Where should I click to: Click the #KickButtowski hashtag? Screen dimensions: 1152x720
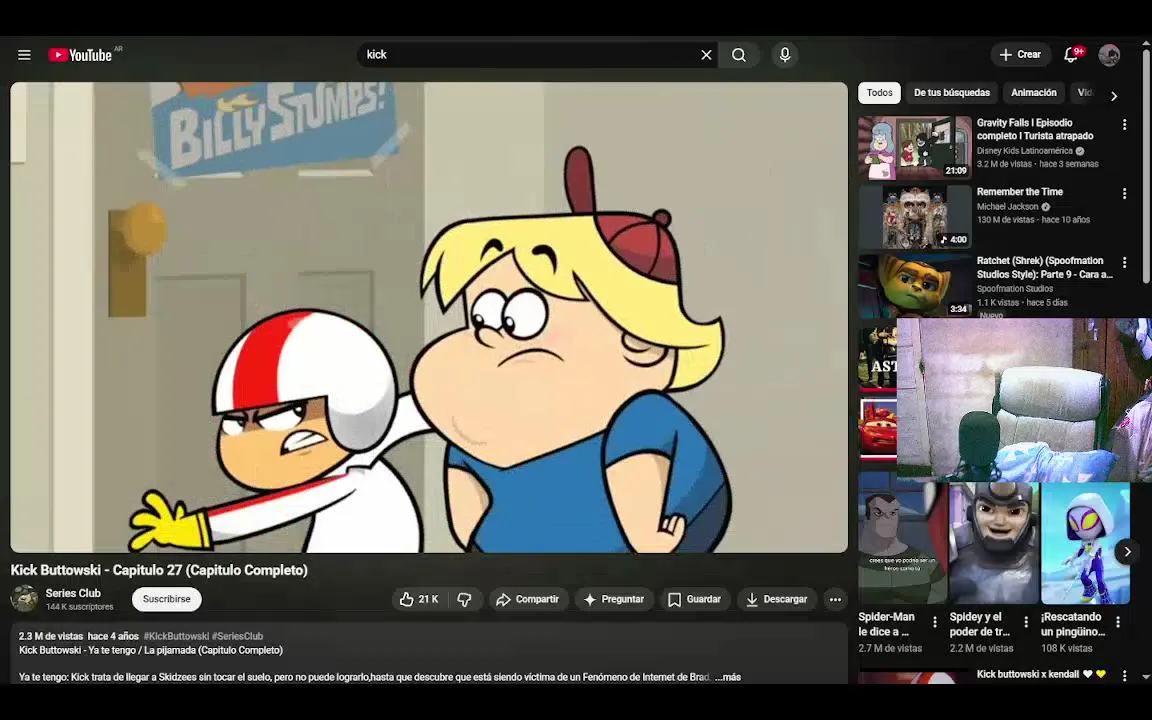coord(176,636)
